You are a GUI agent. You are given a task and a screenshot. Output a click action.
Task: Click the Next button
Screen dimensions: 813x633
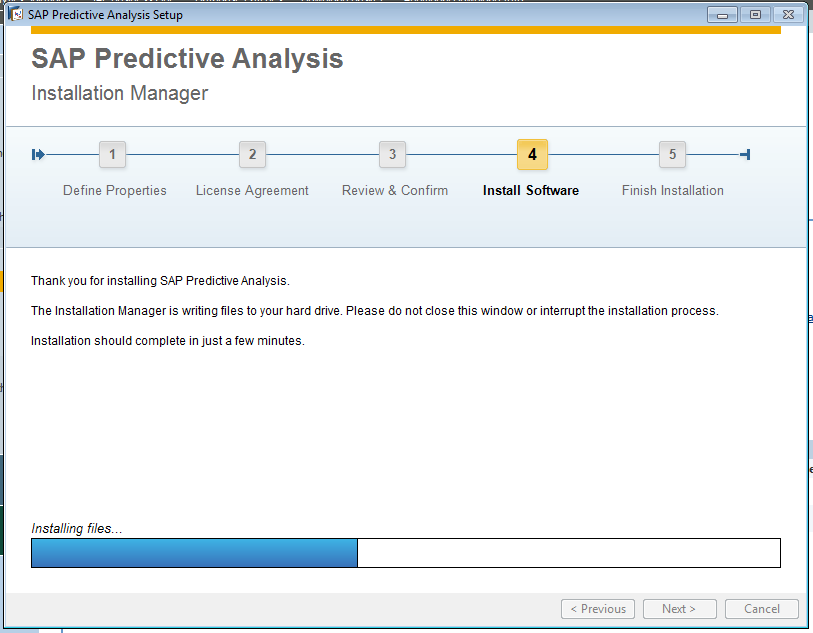point(679,609)
